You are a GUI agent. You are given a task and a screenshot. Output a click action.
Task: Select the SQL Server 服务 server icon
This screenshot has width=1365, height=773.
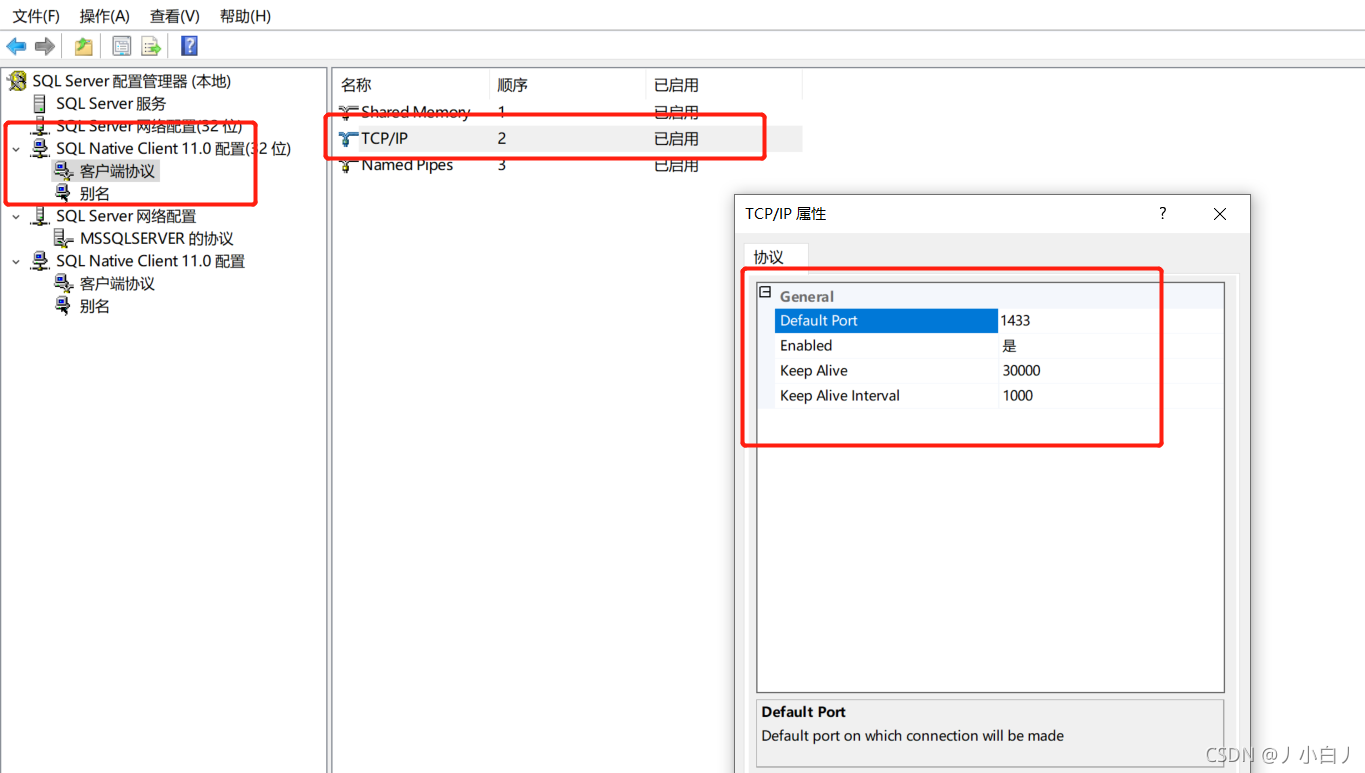click(x=40, y=104)
